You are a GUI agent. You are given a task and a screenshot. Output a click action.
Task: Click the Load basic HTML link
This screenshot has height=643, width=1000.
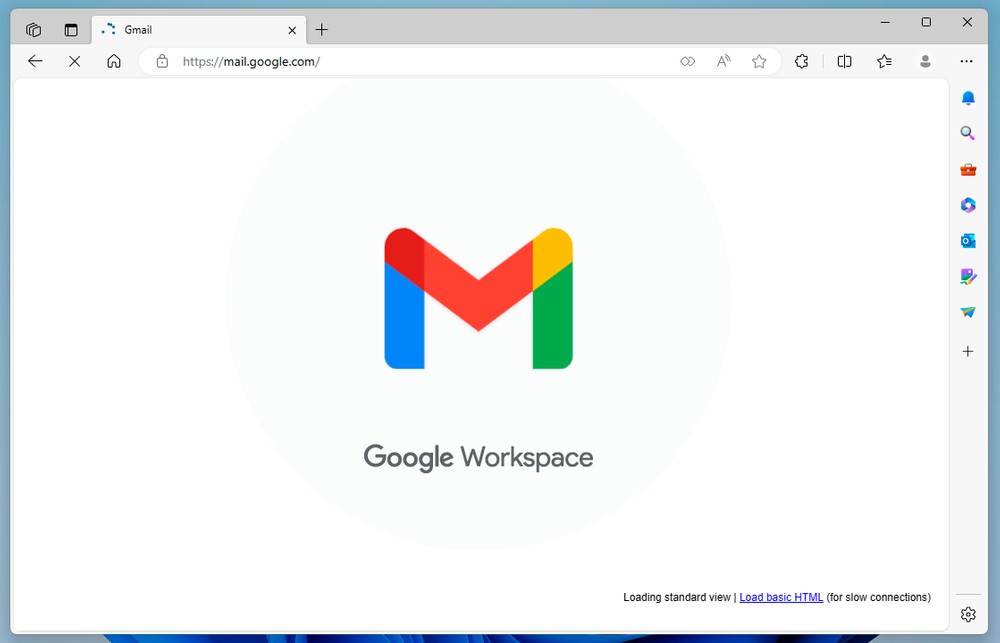click(x=781, y=597)
